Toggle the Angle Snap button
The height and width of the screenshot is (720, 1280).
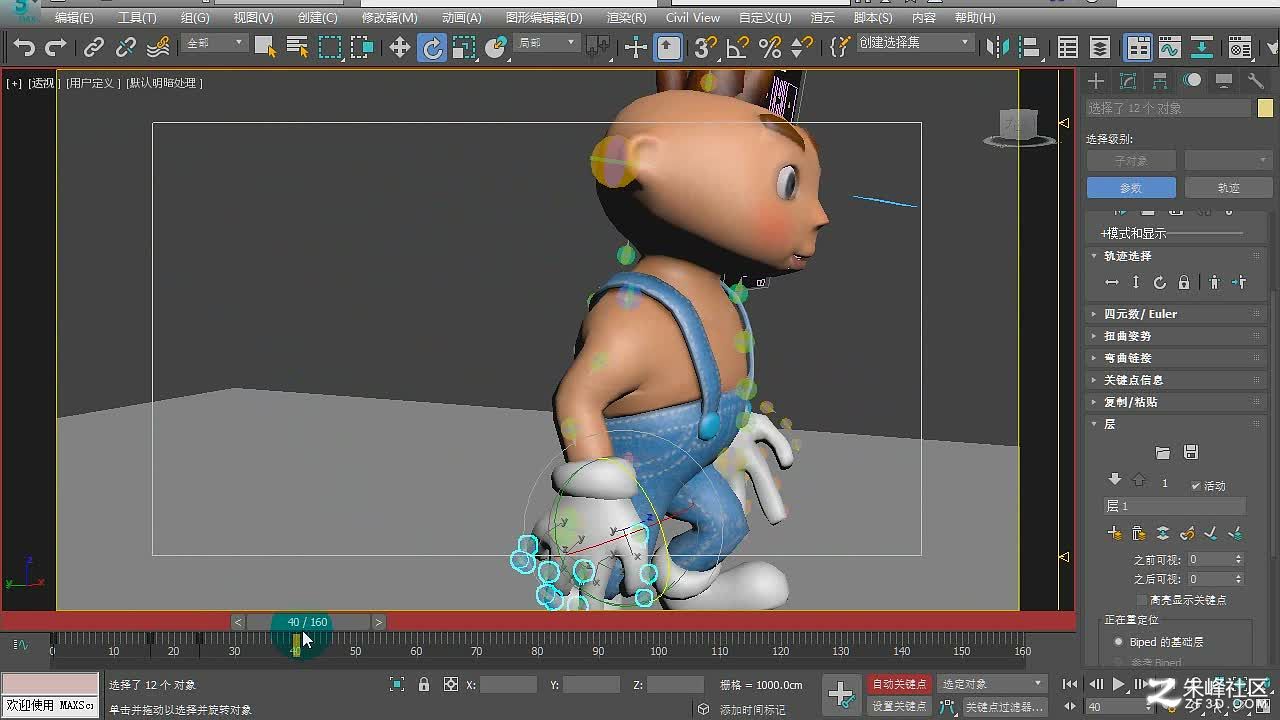738,47
